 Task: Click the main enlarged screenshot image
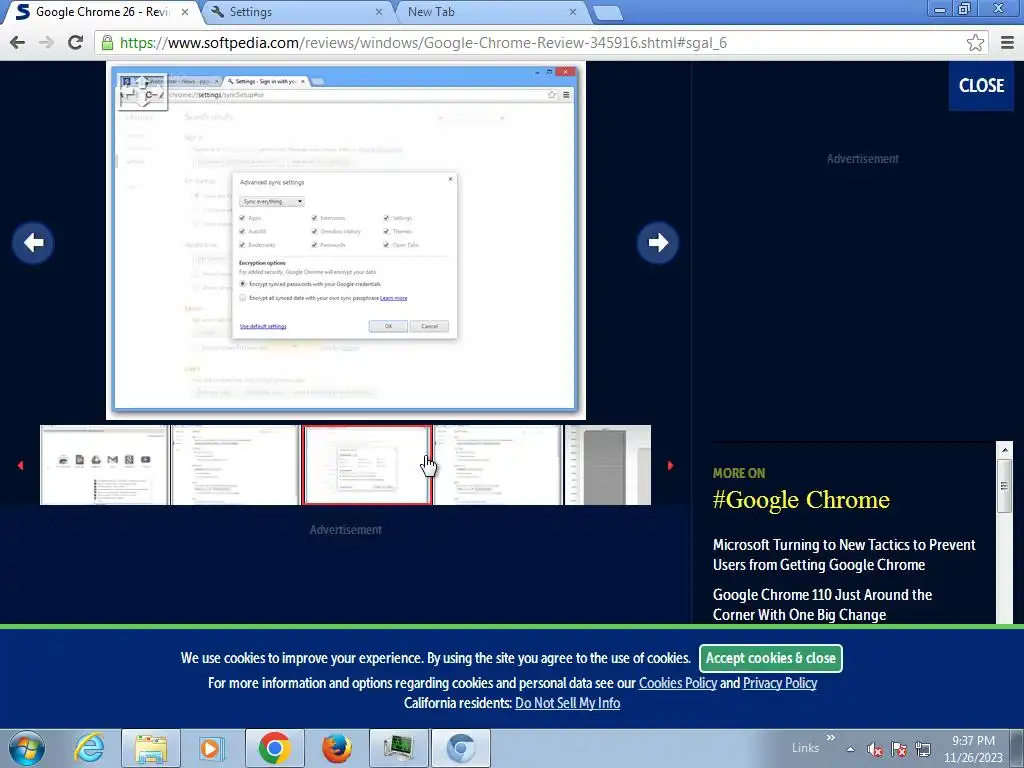click(345, 240)
